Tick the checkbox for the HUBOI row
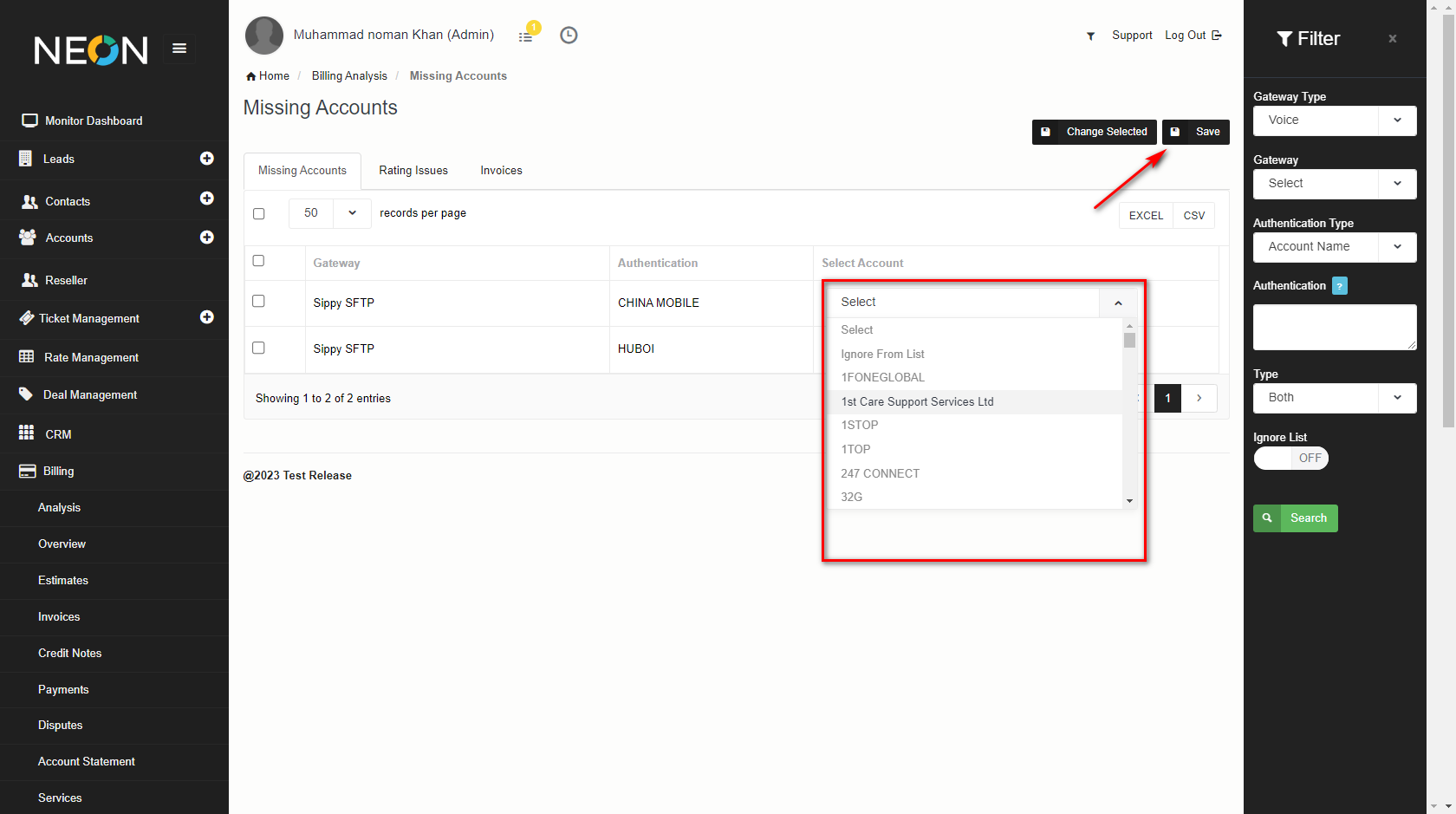The image size is (1456, 814). (x=258, y=348)
